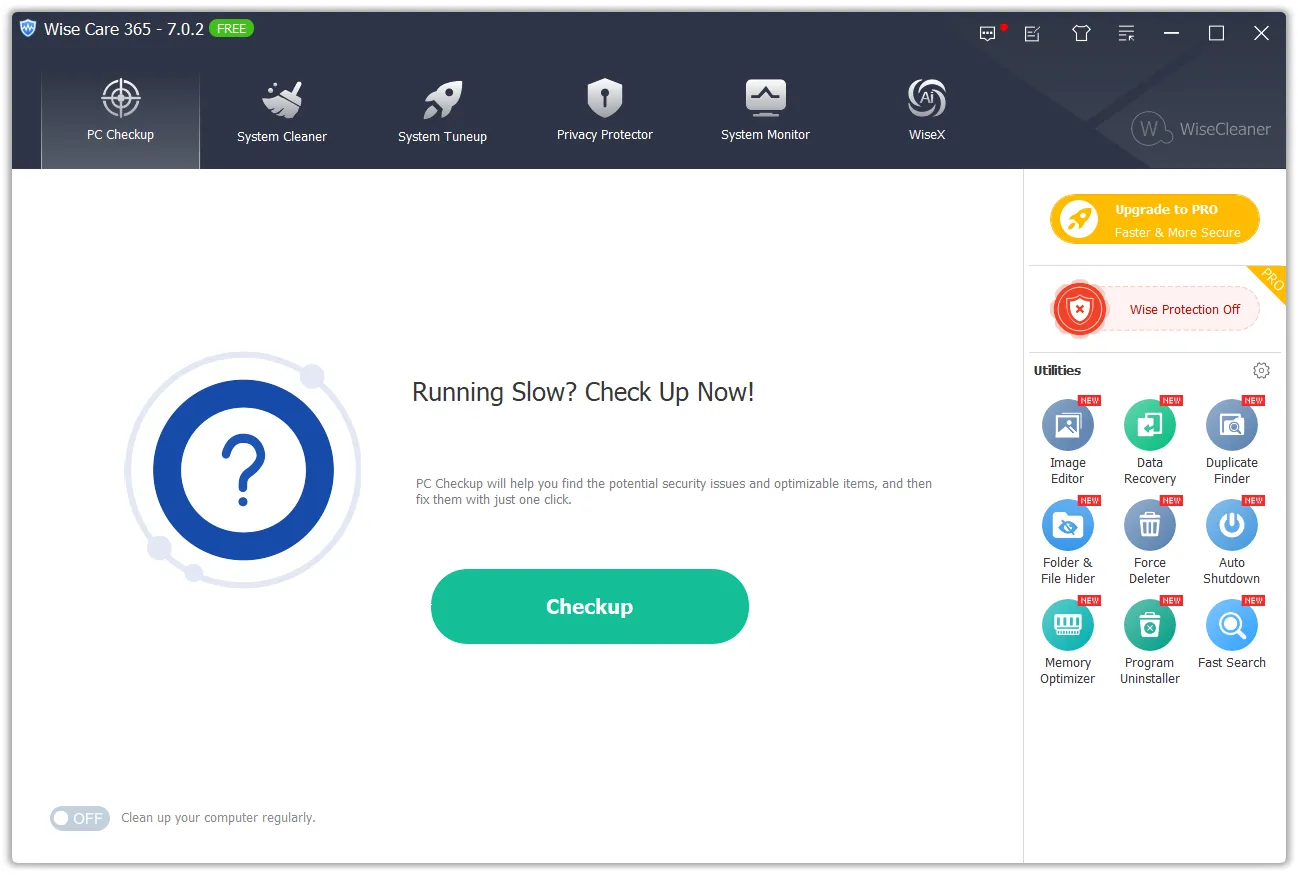1298x875 pixels.
Task: Close the Wise Care 365 window
Action: [1261, 33]
